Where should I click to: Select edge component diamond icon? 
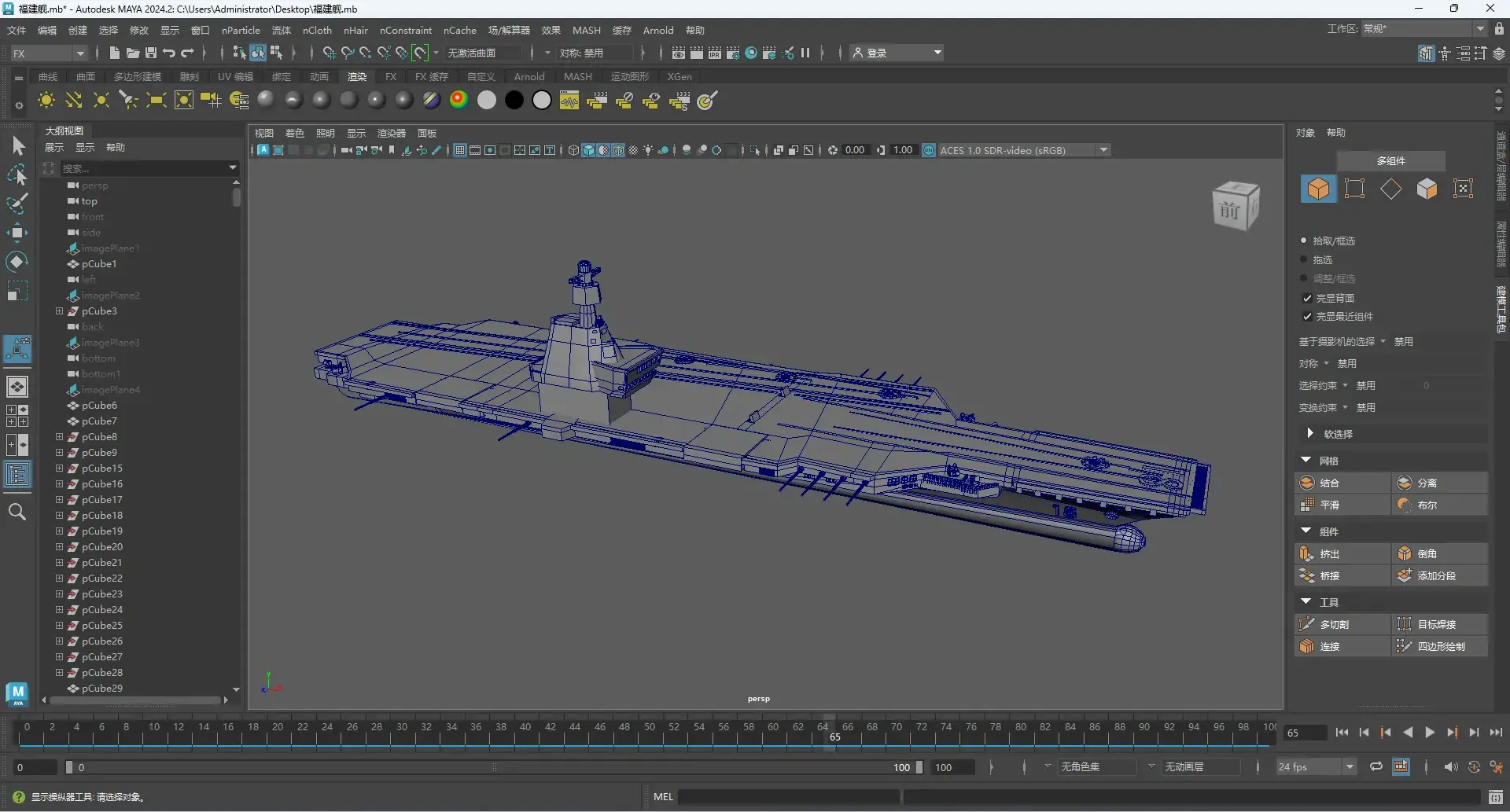(1390, 189)
